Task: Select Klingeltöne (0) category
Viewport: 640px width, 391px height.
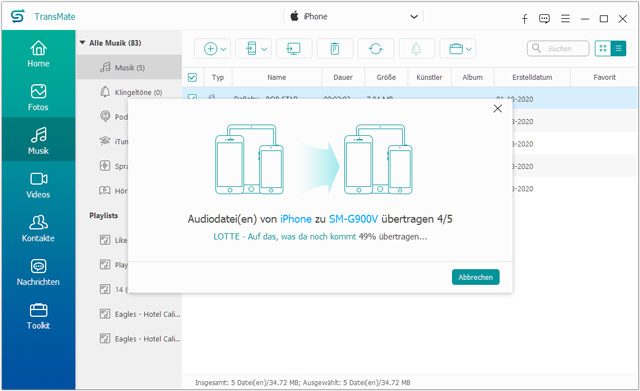Action: [129, 92]
